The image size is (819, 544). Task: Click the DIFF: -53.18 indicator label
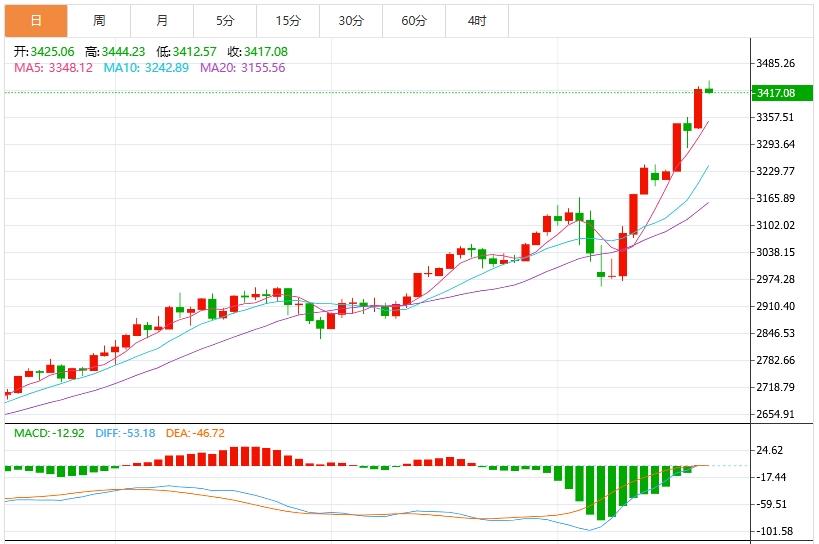point(125,433)
